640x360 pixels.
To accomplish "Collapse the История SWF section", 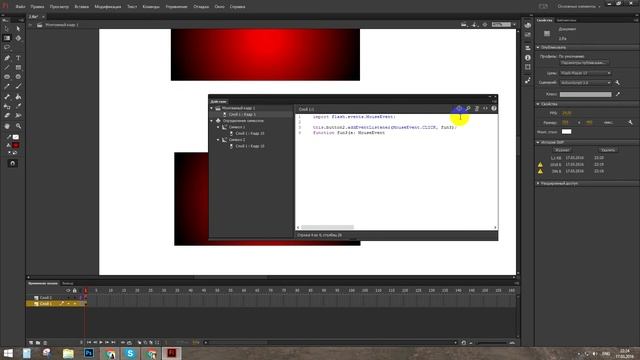I will pyautogui.click(x=538, y=142).
